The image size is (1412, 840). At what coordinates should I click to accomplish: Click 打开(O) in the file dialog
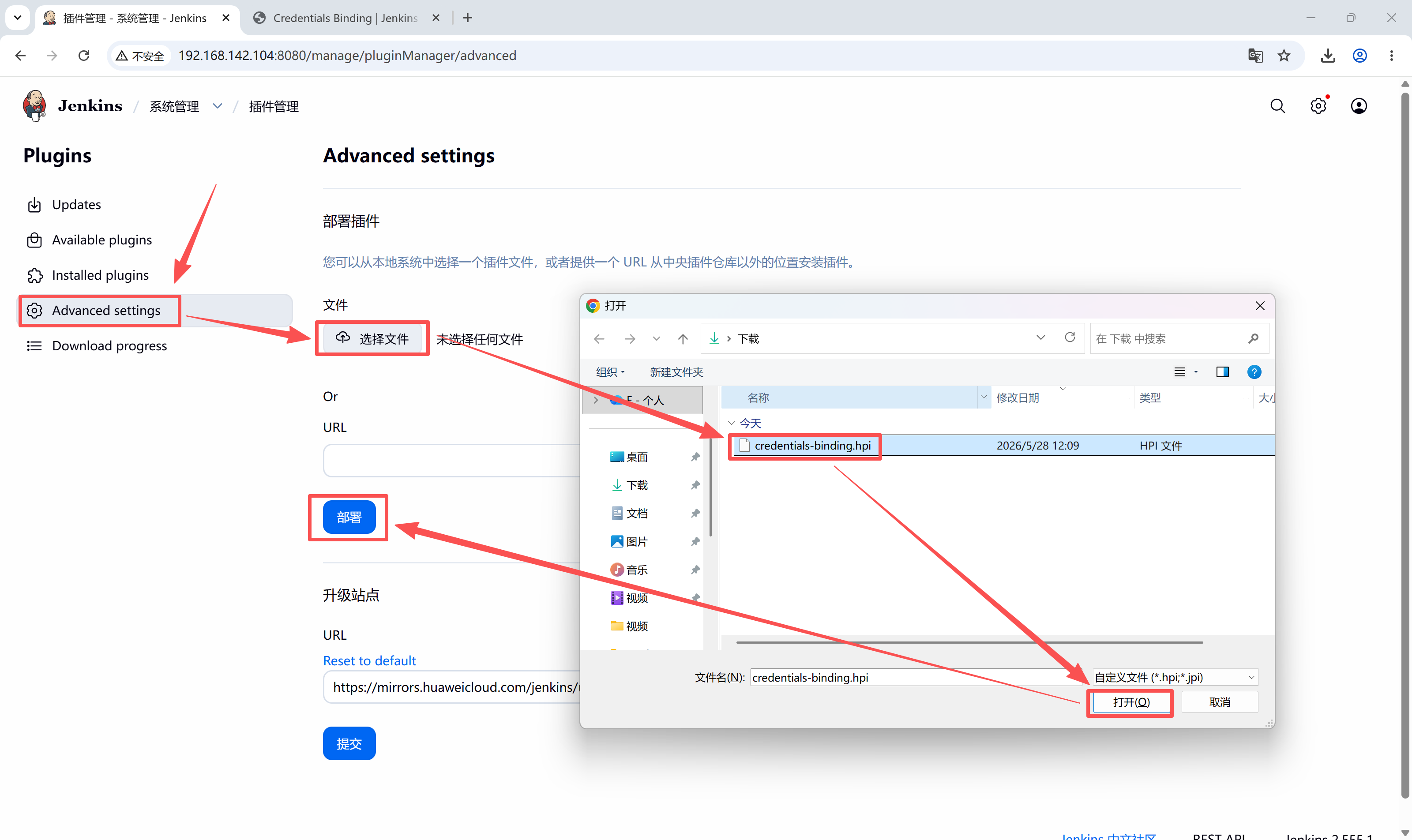(x=1130, y=702)
